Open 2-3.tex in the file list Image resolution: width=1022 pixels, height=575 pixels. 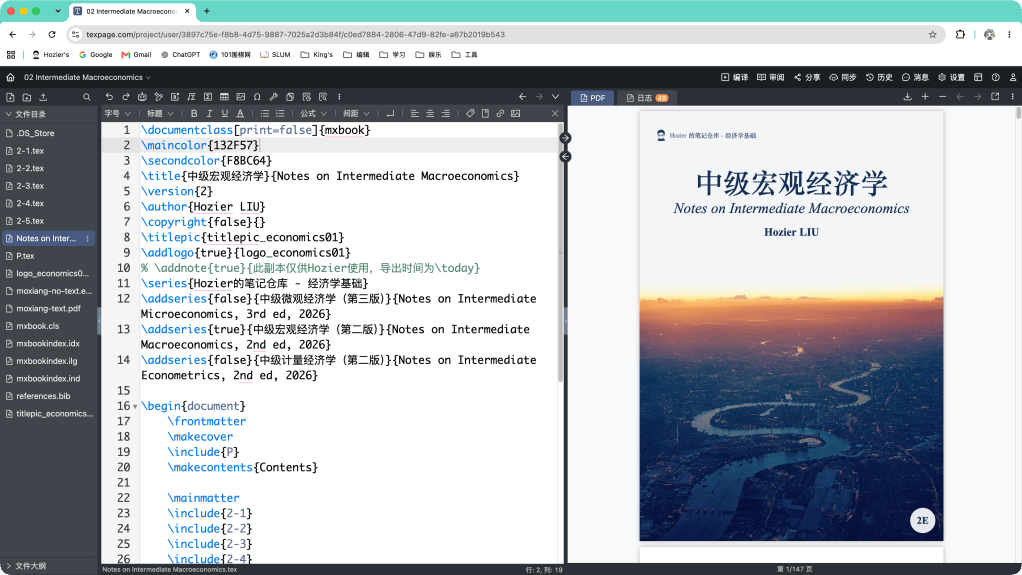(x=30, y=186)
